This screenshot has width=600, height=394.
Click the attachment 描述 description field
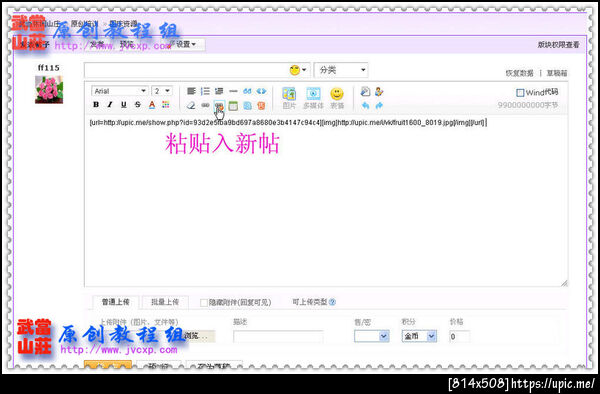click(278, 337)
